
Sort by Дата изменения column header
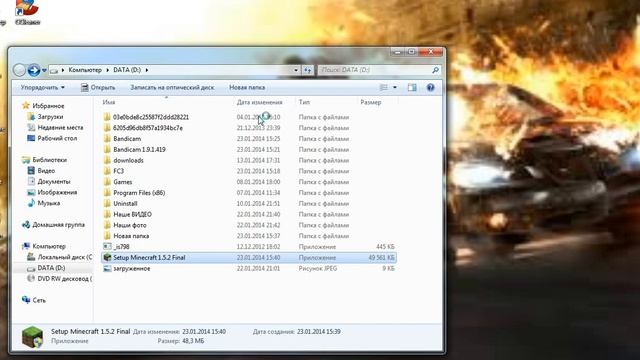[x=260, y=102]
